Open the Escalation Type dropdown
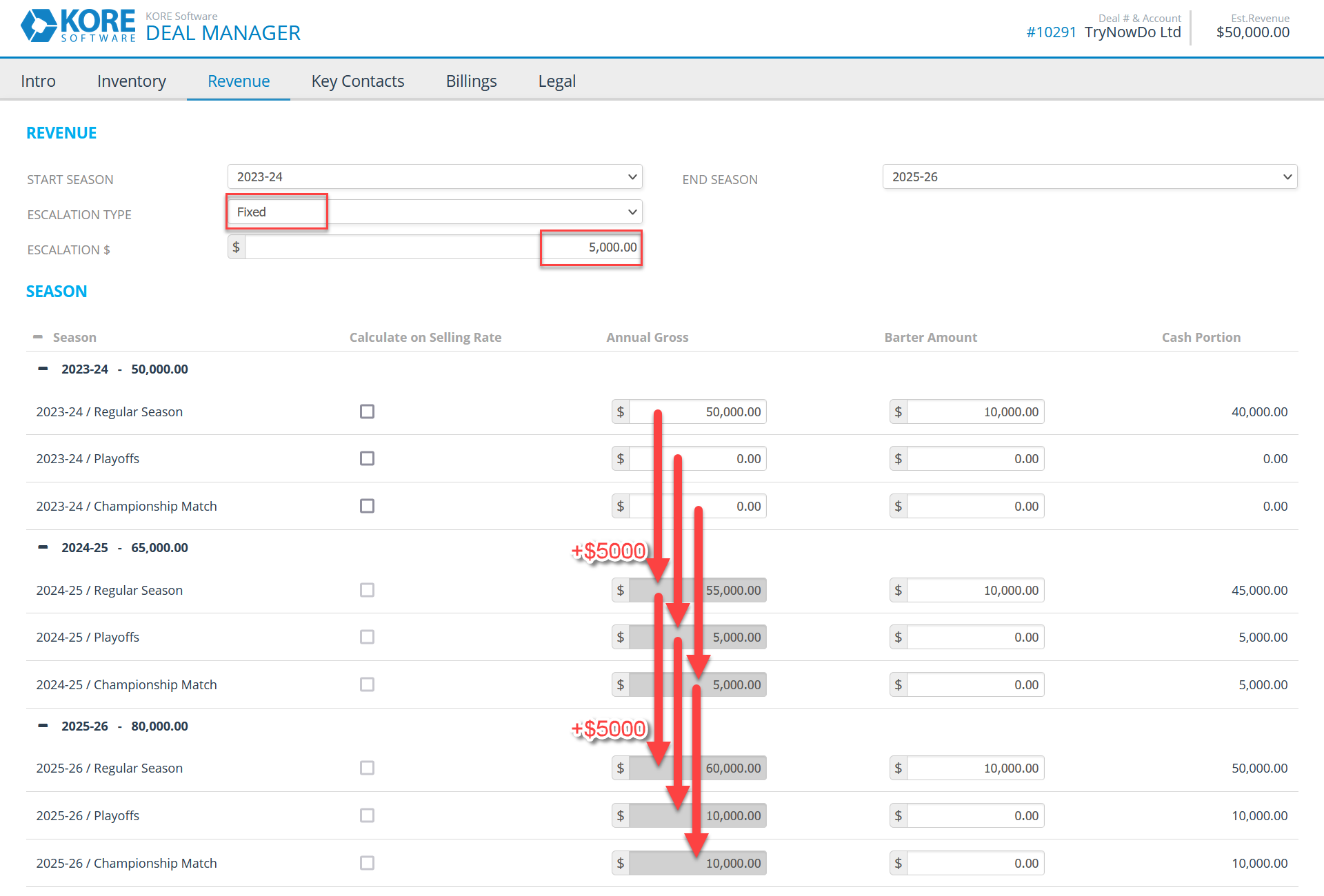Screen dimensions: 1324x896 pyautogui.click(x=435, y=212)
